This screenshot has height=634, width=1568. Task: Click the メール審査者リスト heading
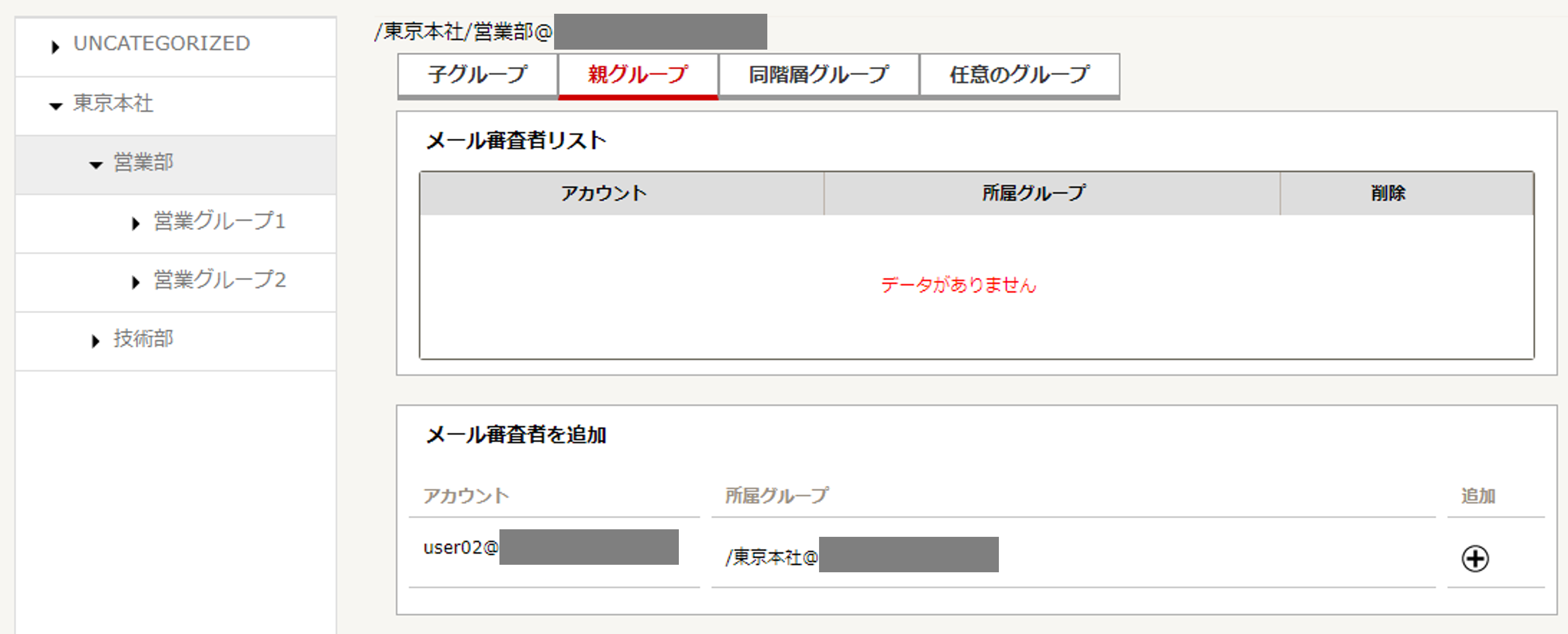[516, 141]
